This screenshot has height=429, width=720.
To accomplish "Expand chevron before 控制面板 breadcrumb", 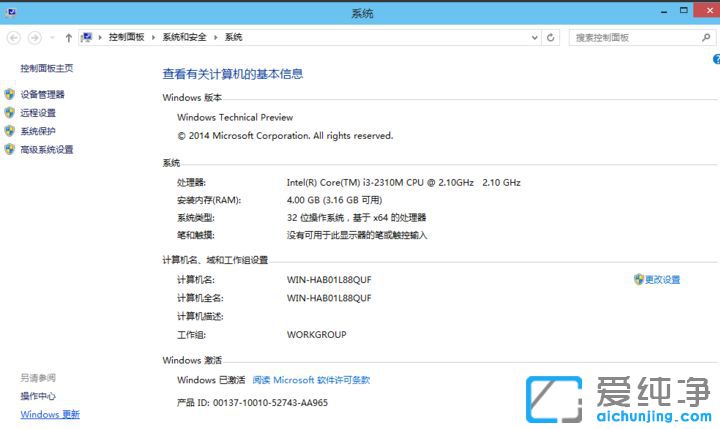I will (100, 37).
